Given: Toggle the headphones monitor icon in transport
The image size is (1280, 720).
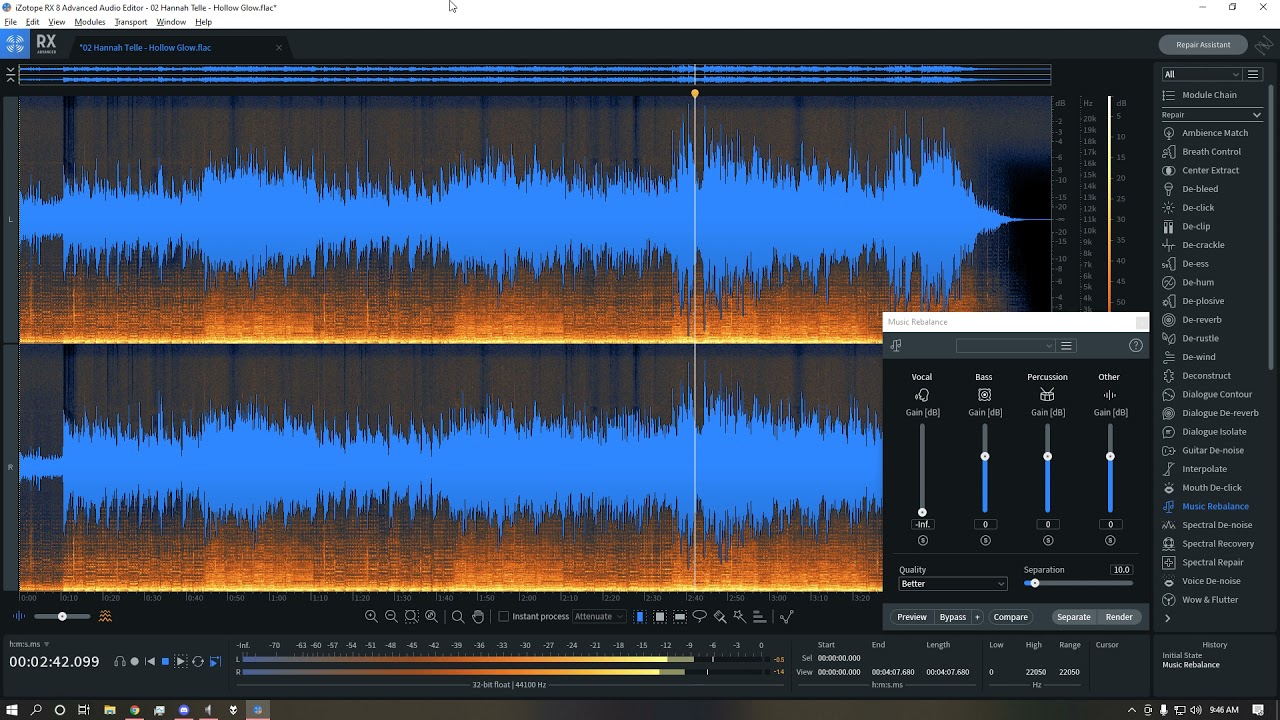Looking at the screenshot, I should pos(119,662).
